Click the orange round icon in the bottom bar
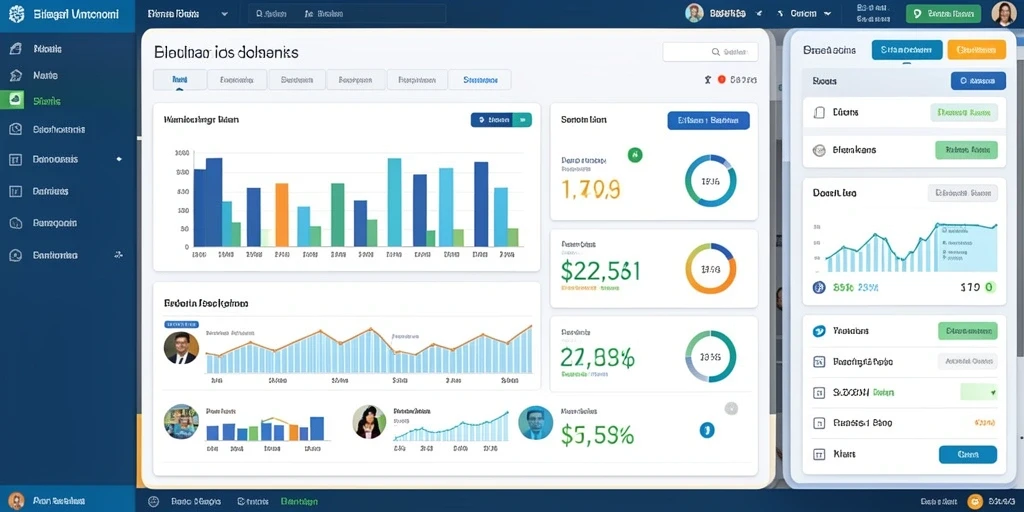 975,501
